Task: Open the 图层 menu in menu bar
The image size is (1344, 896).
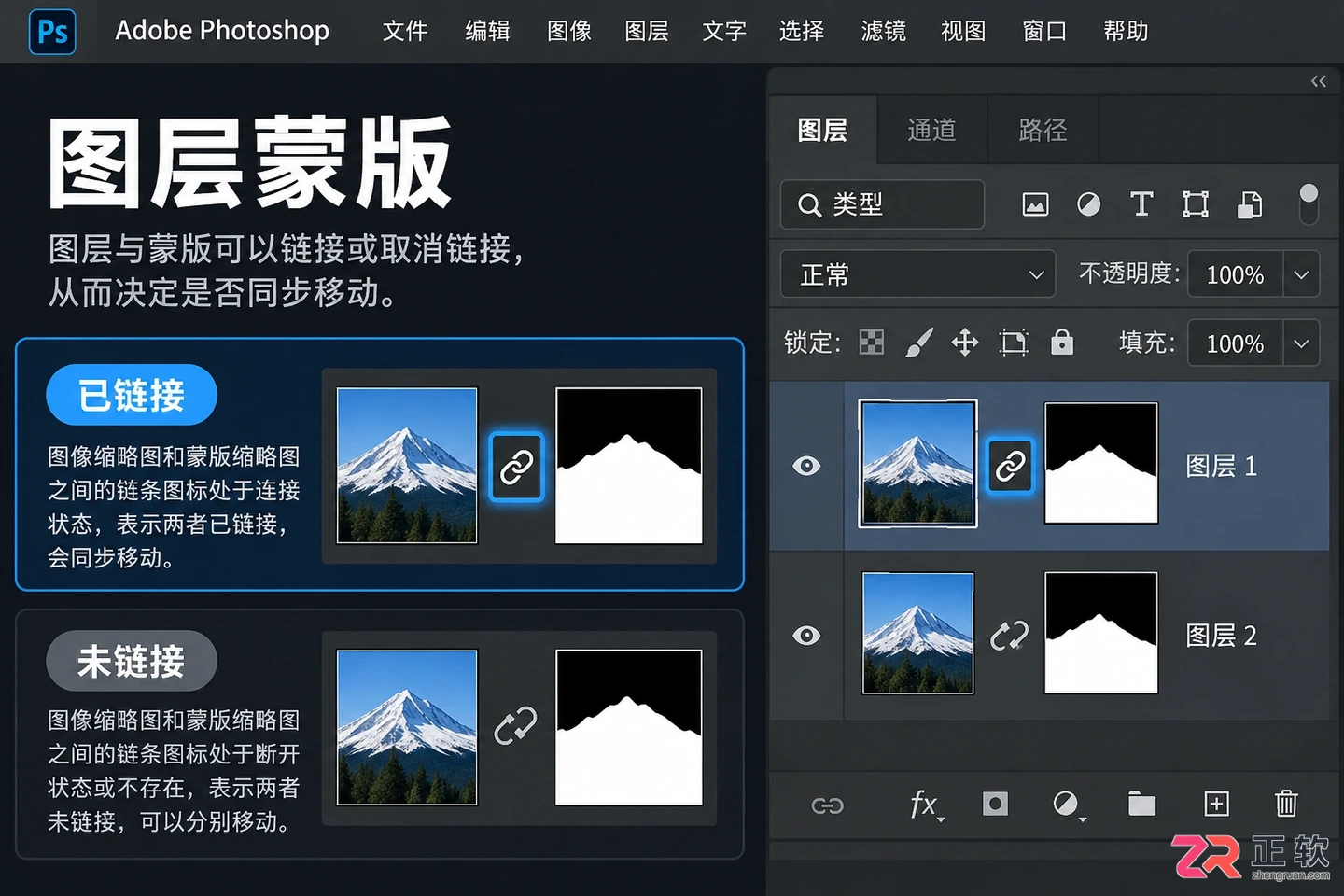Action: 647,31
